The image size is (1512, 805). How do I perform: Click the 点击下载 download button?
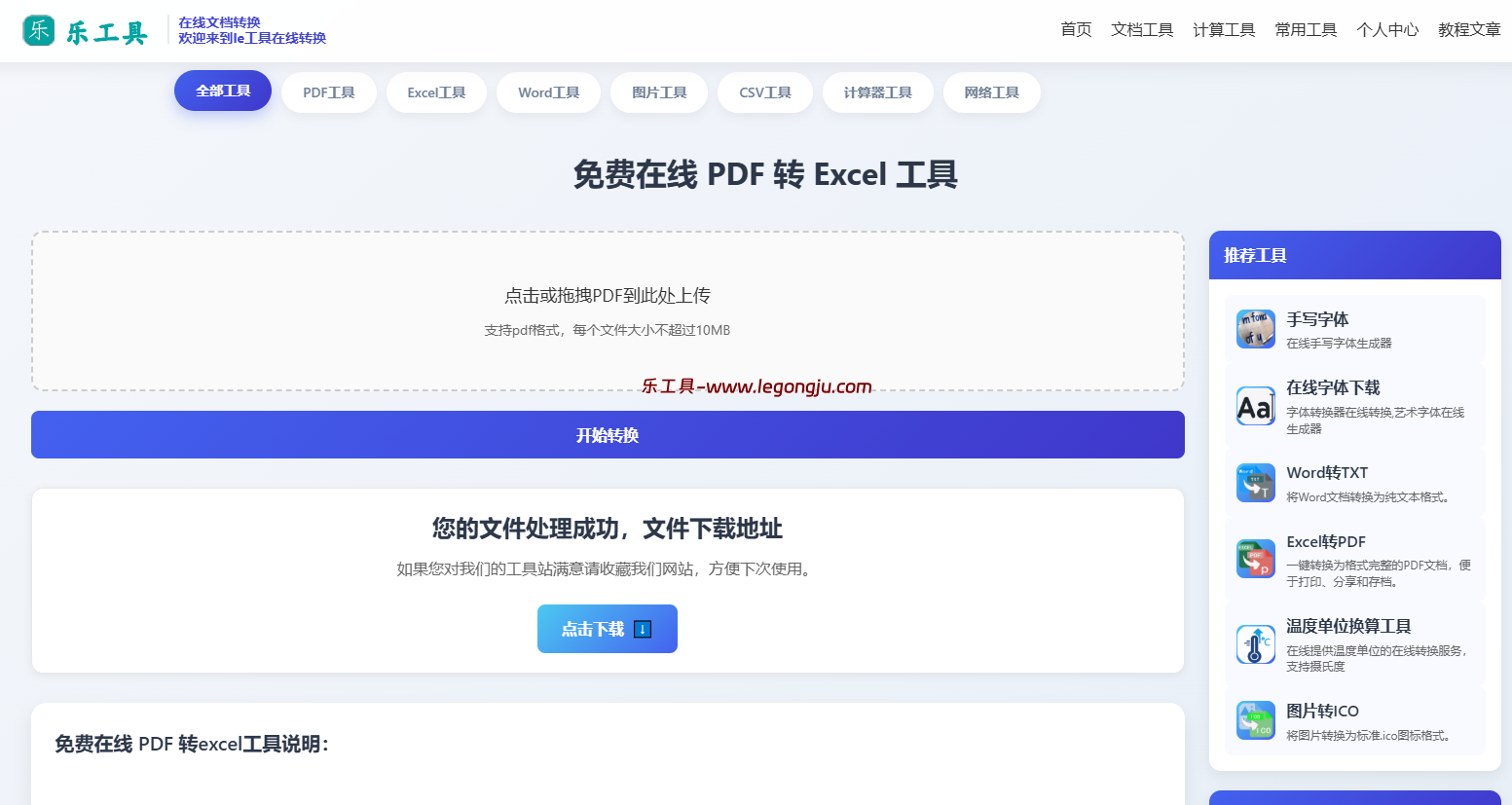608,629
